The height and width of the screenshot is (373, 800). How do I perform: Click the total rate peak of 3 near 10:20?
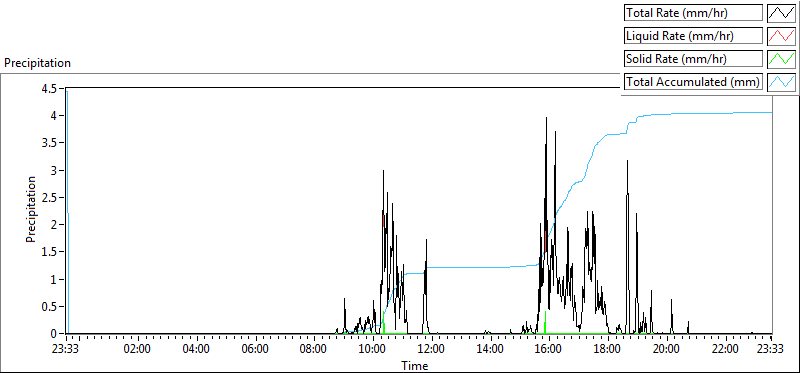(x=383, y=171)
